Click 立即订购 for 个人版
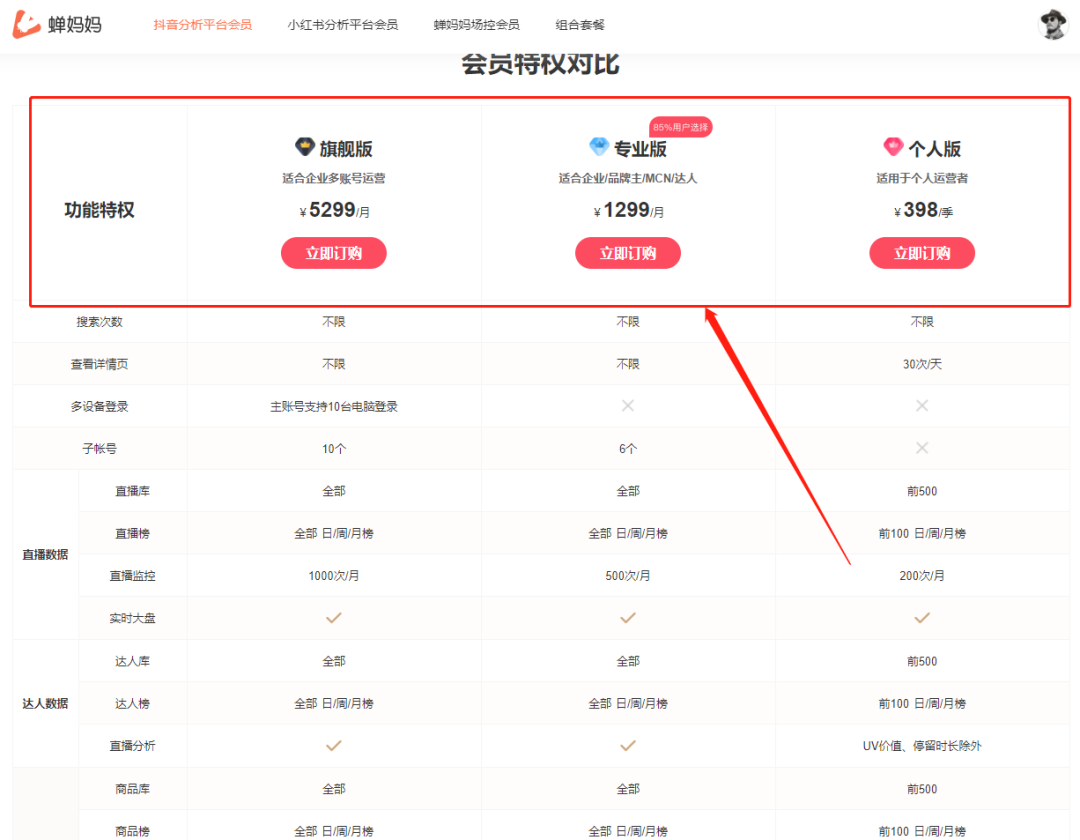 coord(922,253)
